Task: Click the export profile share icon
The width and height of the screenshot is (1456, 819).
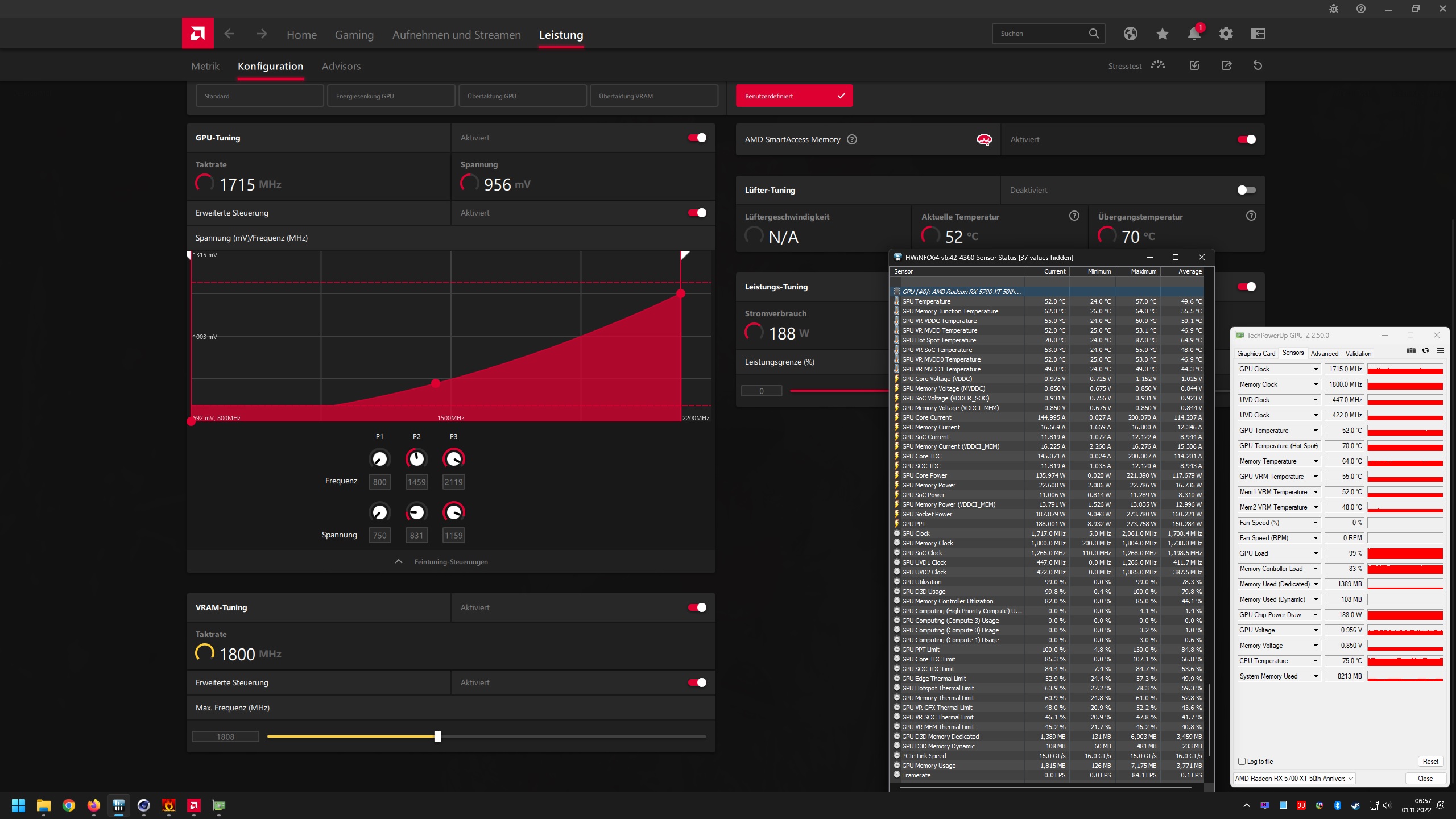Action: (x=1226, y=65)
